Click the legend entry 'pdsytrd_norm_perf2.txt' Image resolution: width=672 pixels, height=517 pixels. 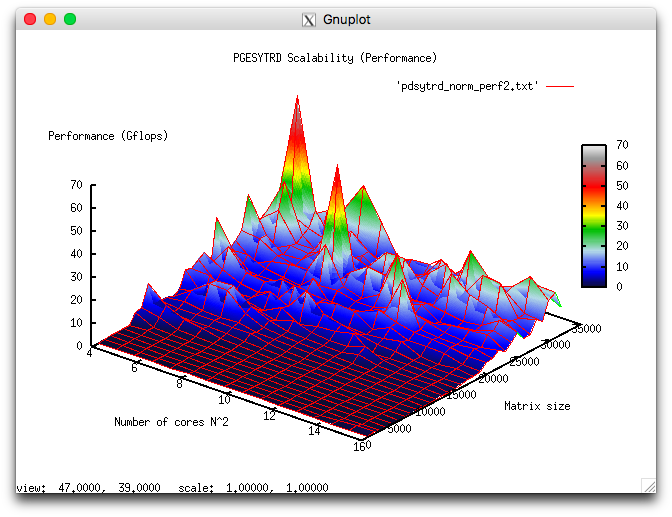[x=467, y=86]
